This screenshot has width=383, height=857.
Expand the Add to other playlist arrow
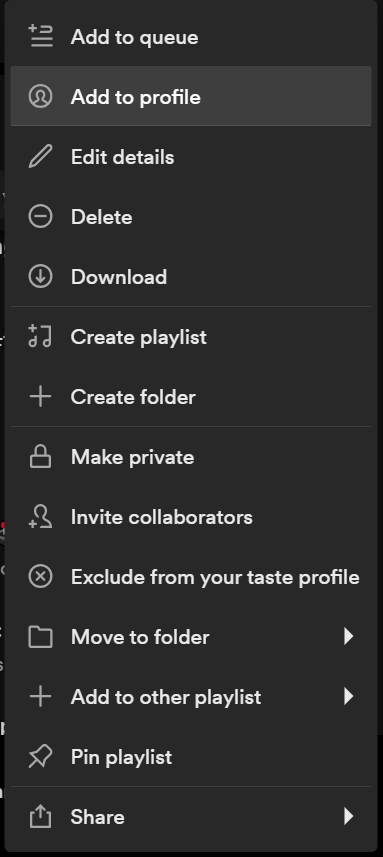pyautogui.click(x=348, y=696)
